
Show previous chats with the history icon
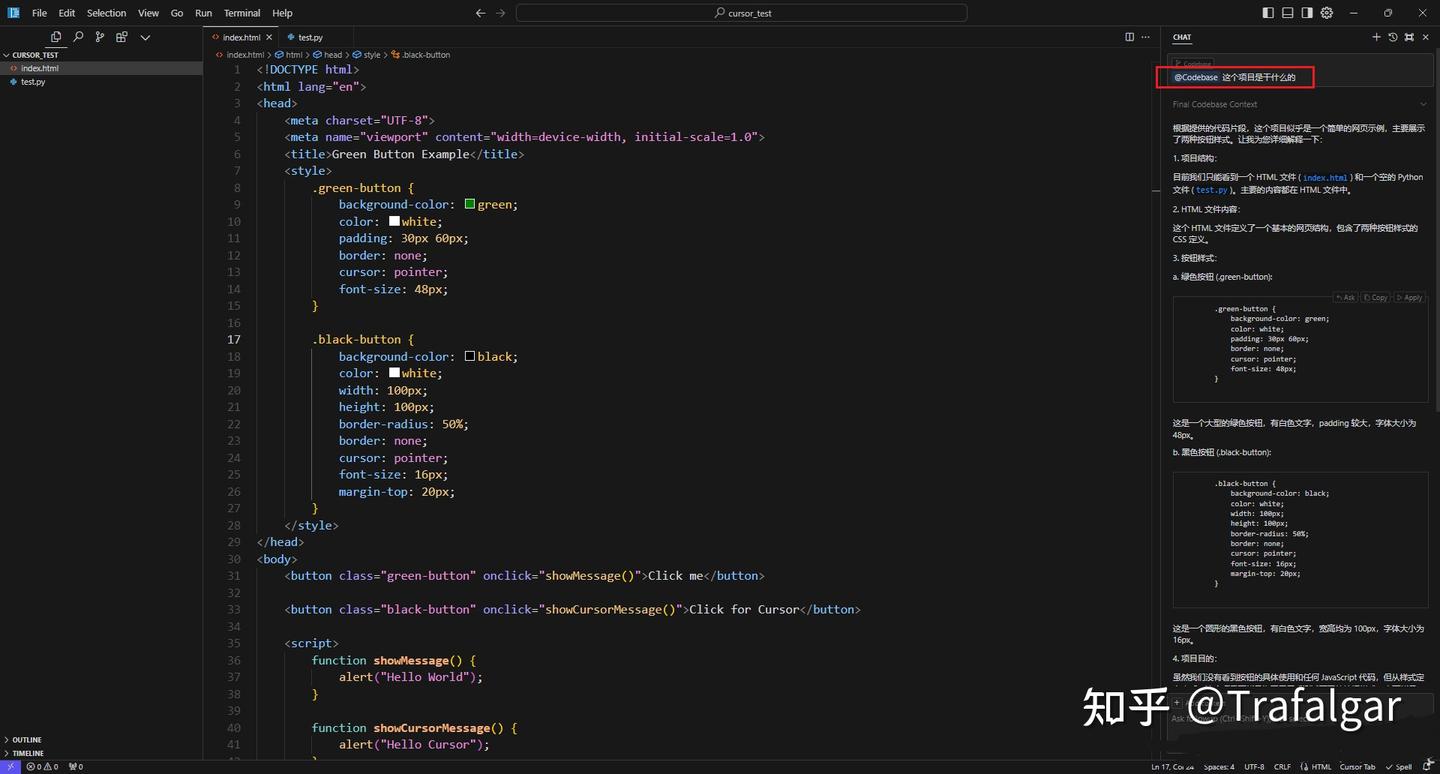[x=1393, y=37]
